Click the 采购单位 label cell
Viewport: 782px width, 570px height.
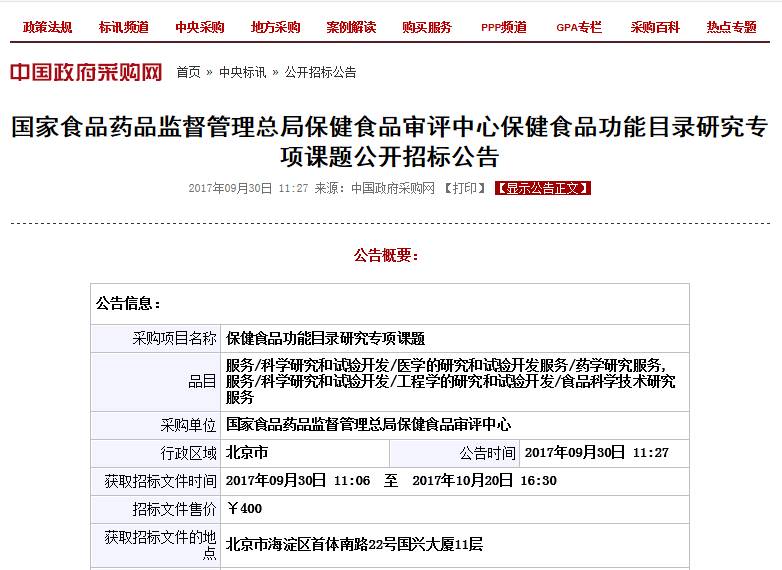click(x=156, y=425)
